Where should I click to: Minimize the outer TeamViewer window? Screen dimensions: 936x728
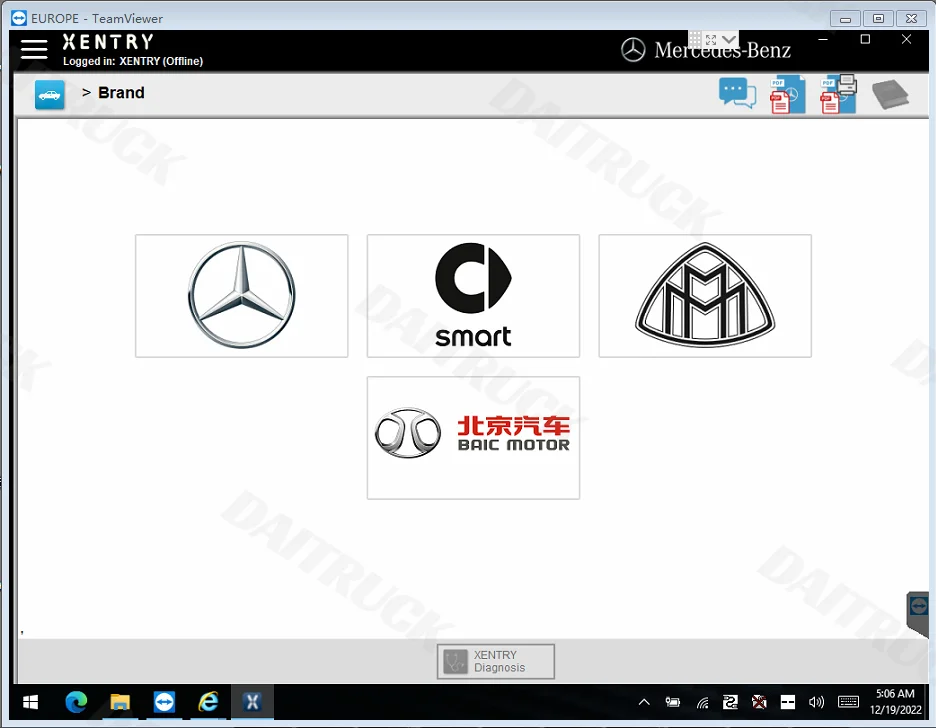click(845, 19)
